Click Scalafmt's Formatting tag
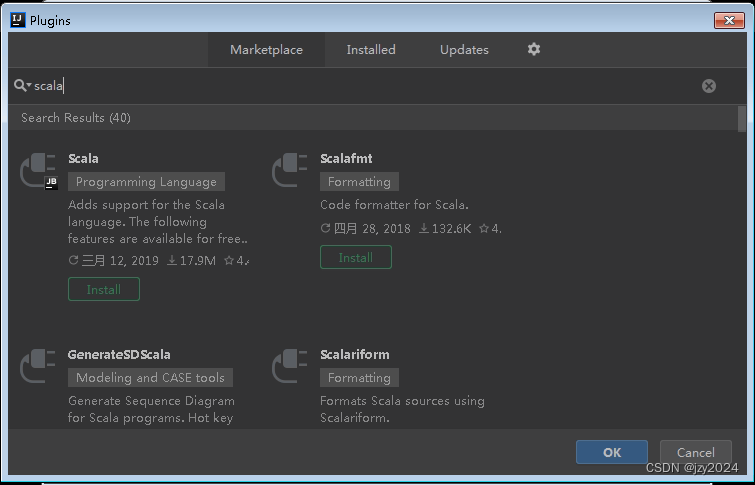 pos(359,182)
